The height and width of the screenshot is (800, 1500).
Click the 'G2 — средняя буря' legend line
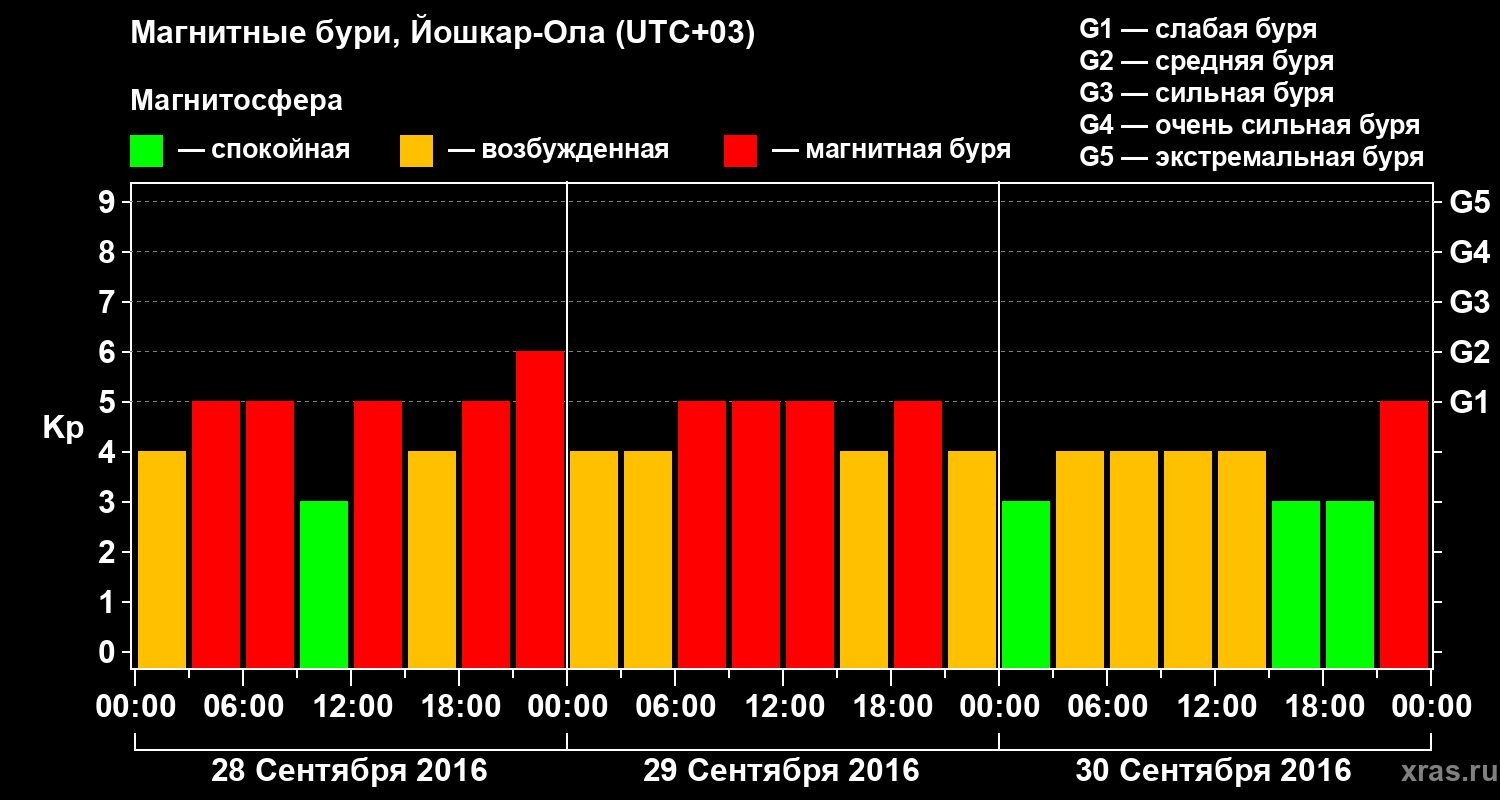click(1206, 61)
